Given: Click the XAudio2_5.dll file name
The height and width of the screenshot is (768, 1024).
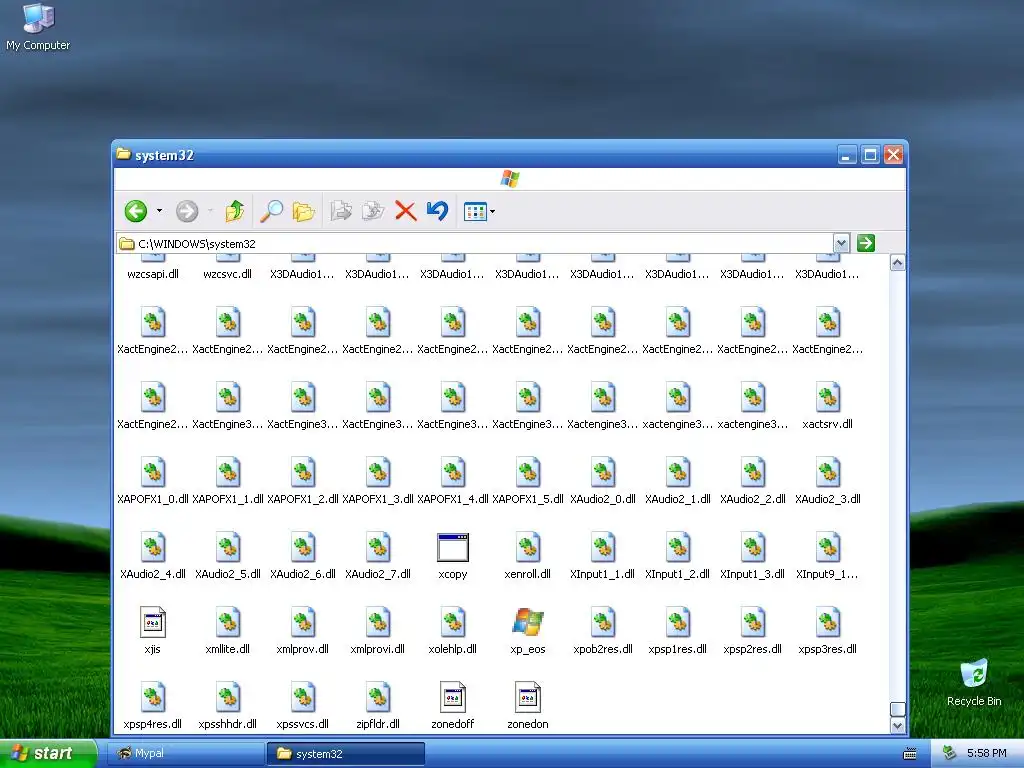Looking at the screenshot, I should 228,574.
